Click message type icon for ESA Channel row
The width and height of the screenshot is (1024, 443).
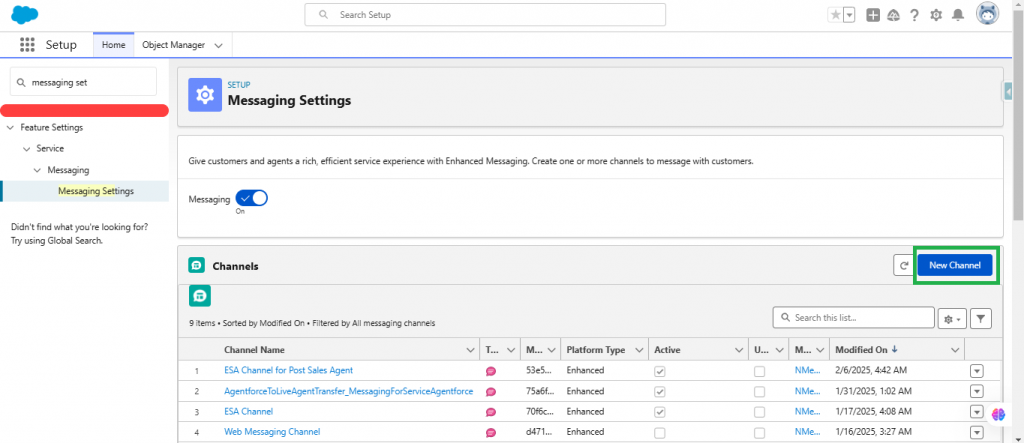[x=491, y=412]
